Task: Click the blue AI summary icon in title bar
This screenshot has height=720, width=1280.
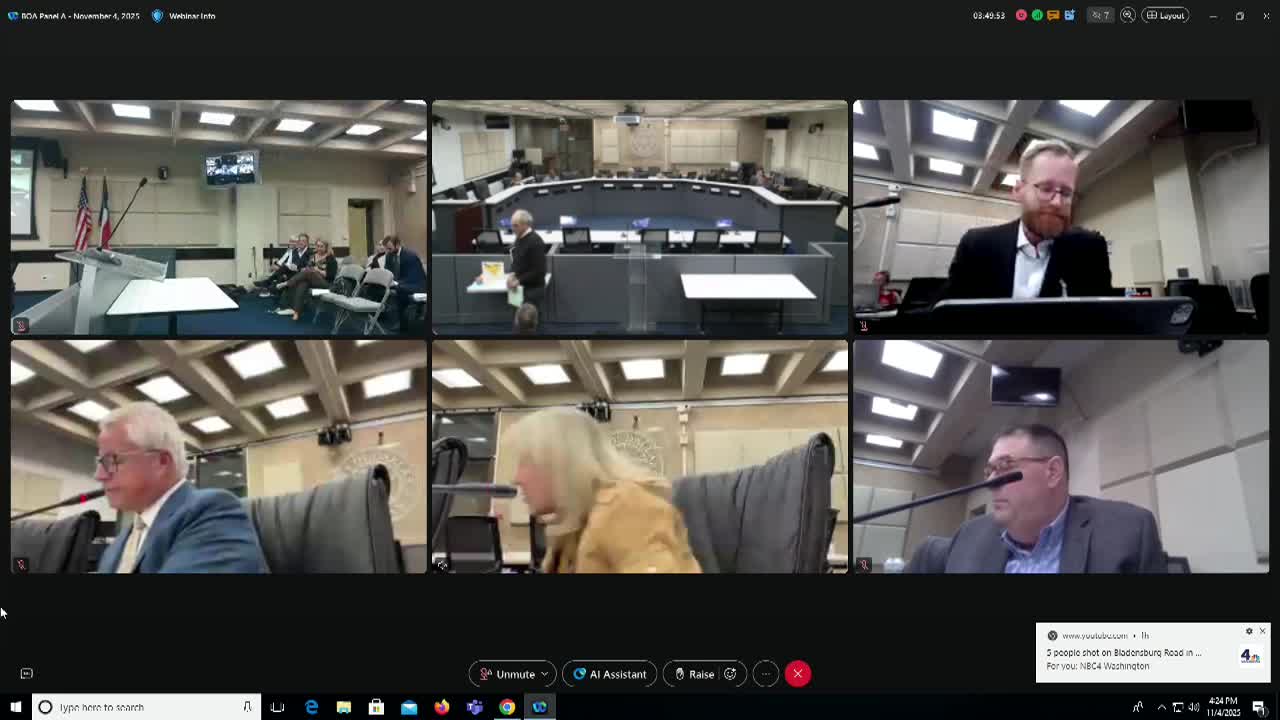Action: [1069, 16]
